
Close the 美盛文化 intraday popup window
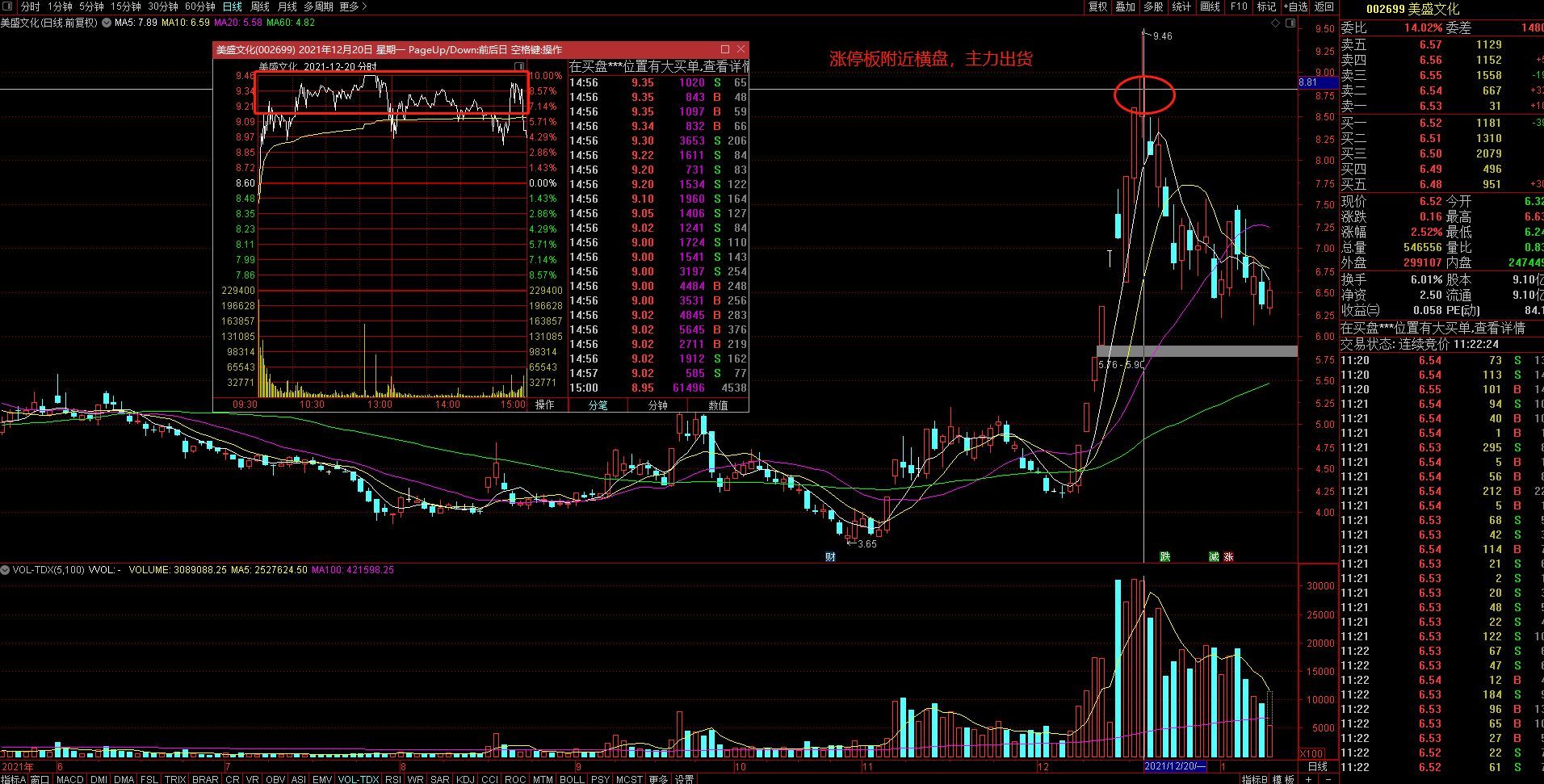(x=741, y=49)
